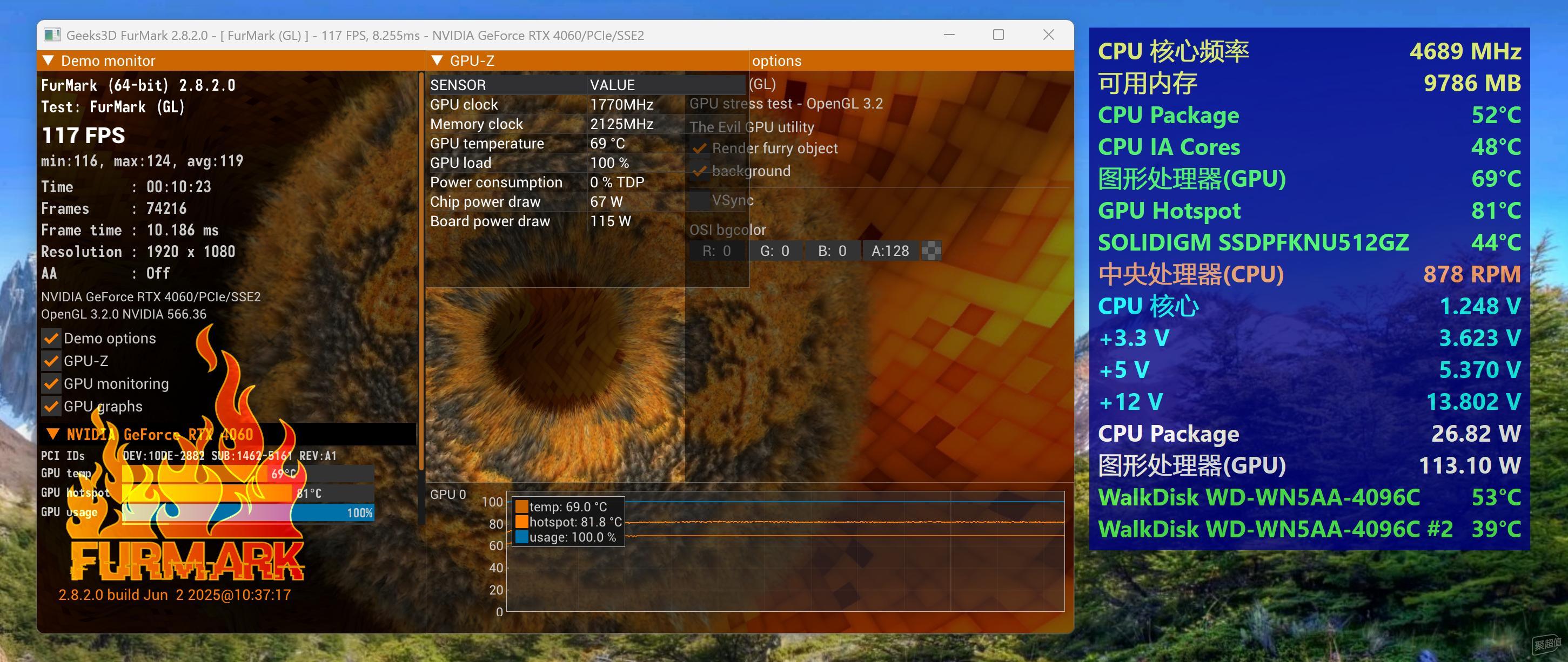Click the 117 FPS readout
Screen dimensions: 1568x662
coord(83,135)
